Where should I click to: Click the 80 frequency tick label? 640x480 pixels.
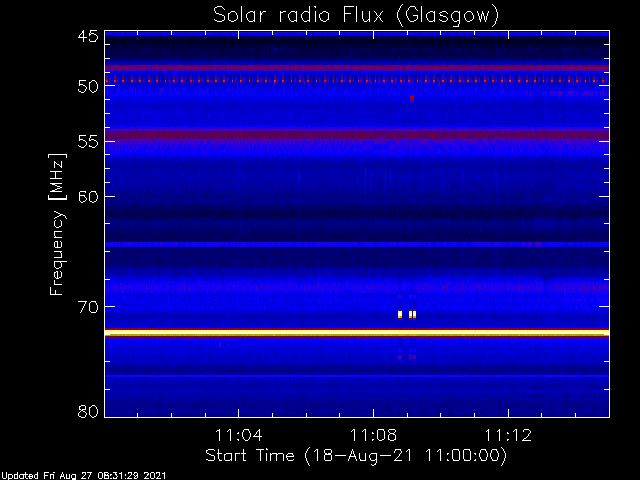tap(88, 411)
